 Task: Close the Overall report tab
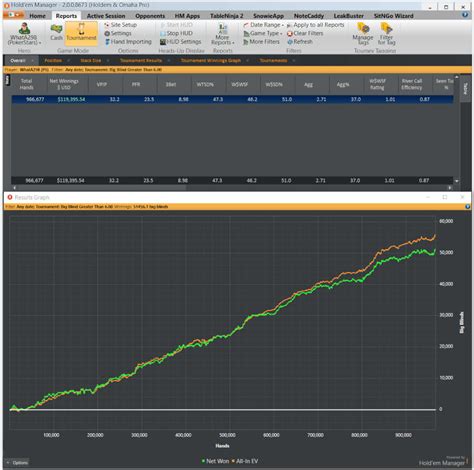[32, 61]
